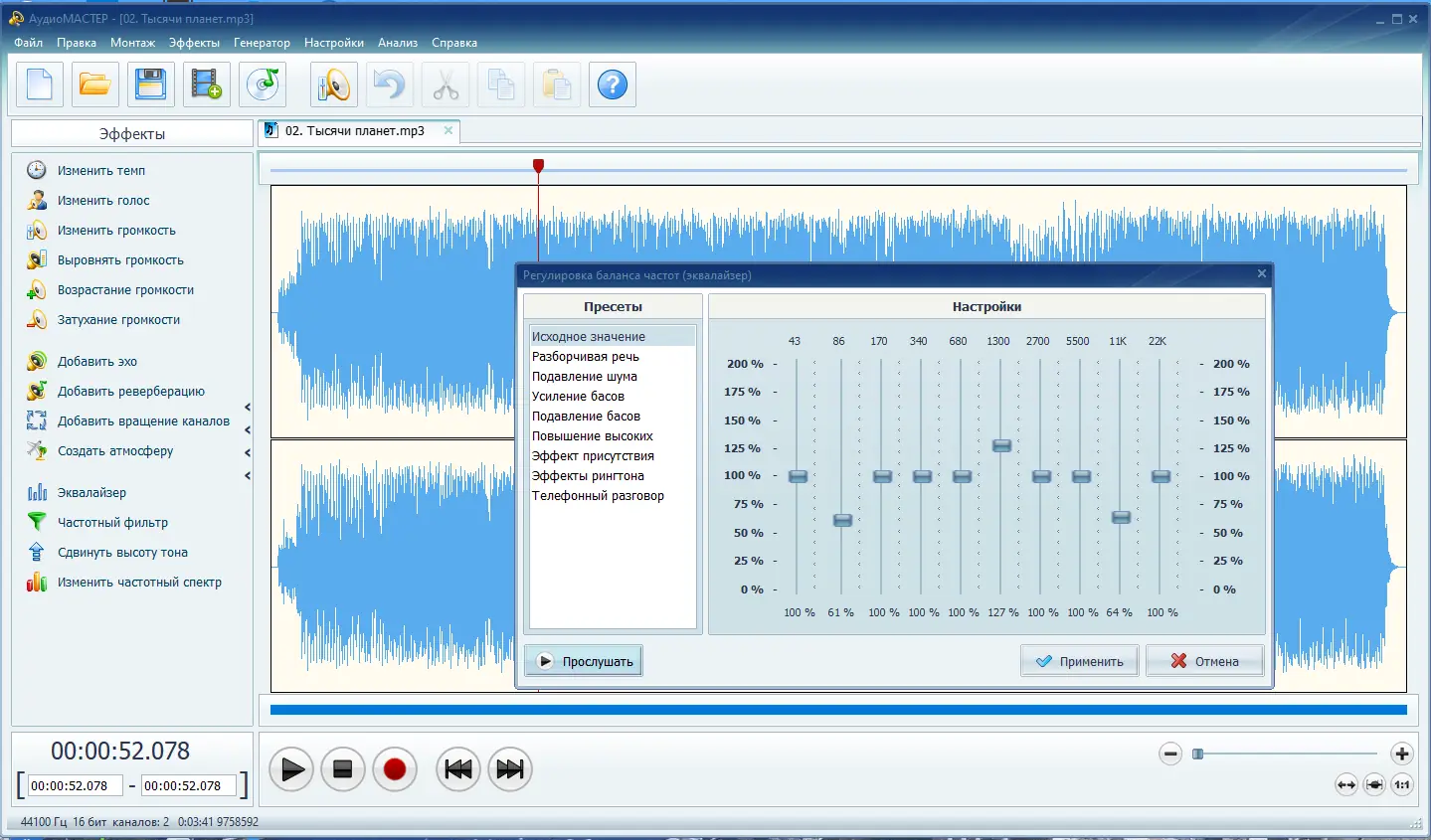Select the Добавить эхо effect

point(97,362)
